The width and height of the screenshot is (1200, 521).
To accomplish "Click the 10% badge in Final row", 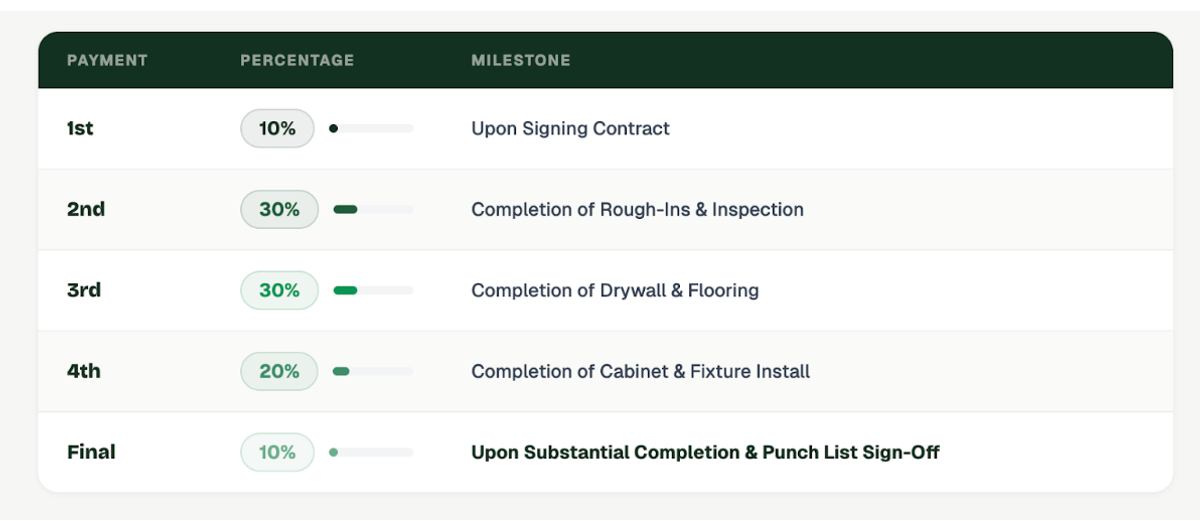I will coord(277,453).
